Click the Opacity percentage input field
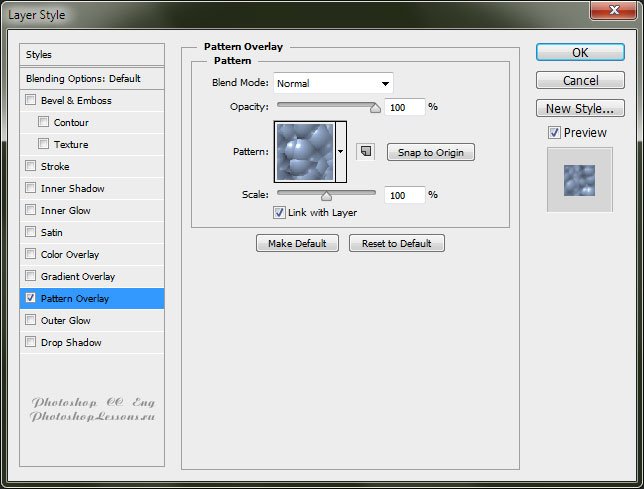Screen dimensions: 644x489 click(x=404, y=107)
